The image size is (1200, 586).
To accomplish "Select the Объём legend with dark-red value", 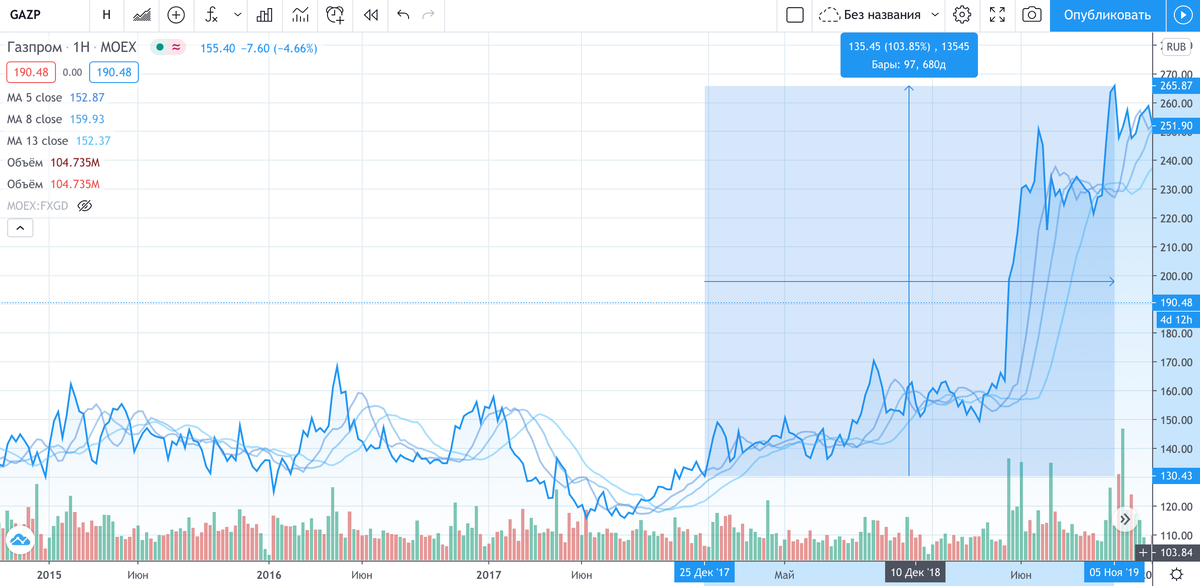I will (x=53, y=162).
